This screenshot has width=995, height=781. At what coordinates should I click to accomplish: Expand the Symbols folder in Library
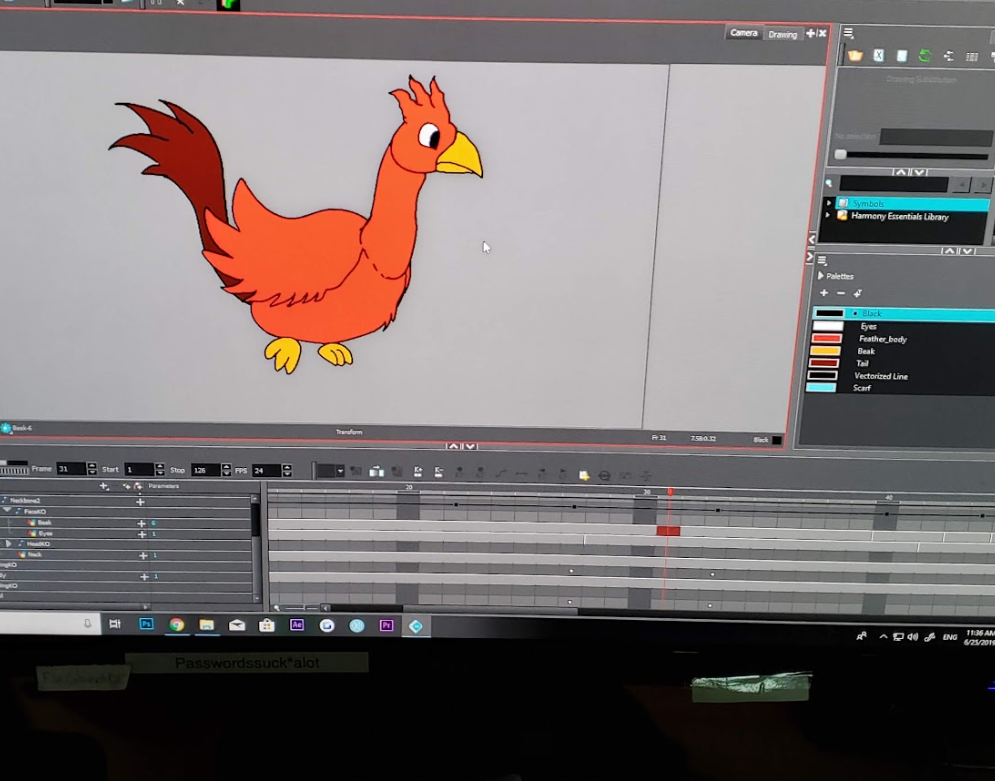pos(828,203)
